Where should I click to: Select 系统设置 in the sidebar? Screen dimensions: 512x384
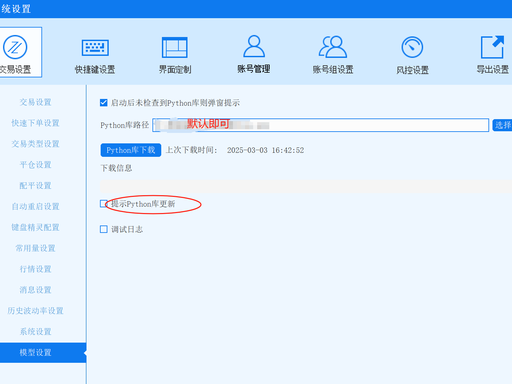click(x=35, y=331)
